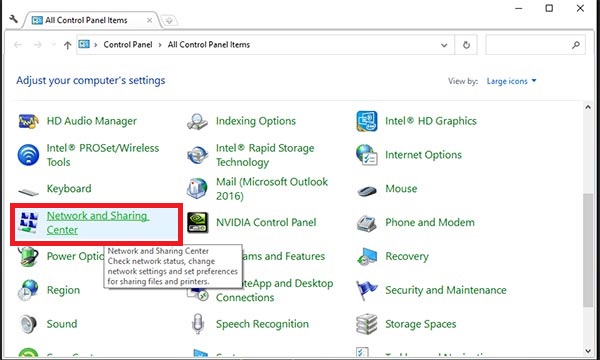Click the All Control Panel Items breadcrumb
This screenshot has height=360, width=600.
209,45
